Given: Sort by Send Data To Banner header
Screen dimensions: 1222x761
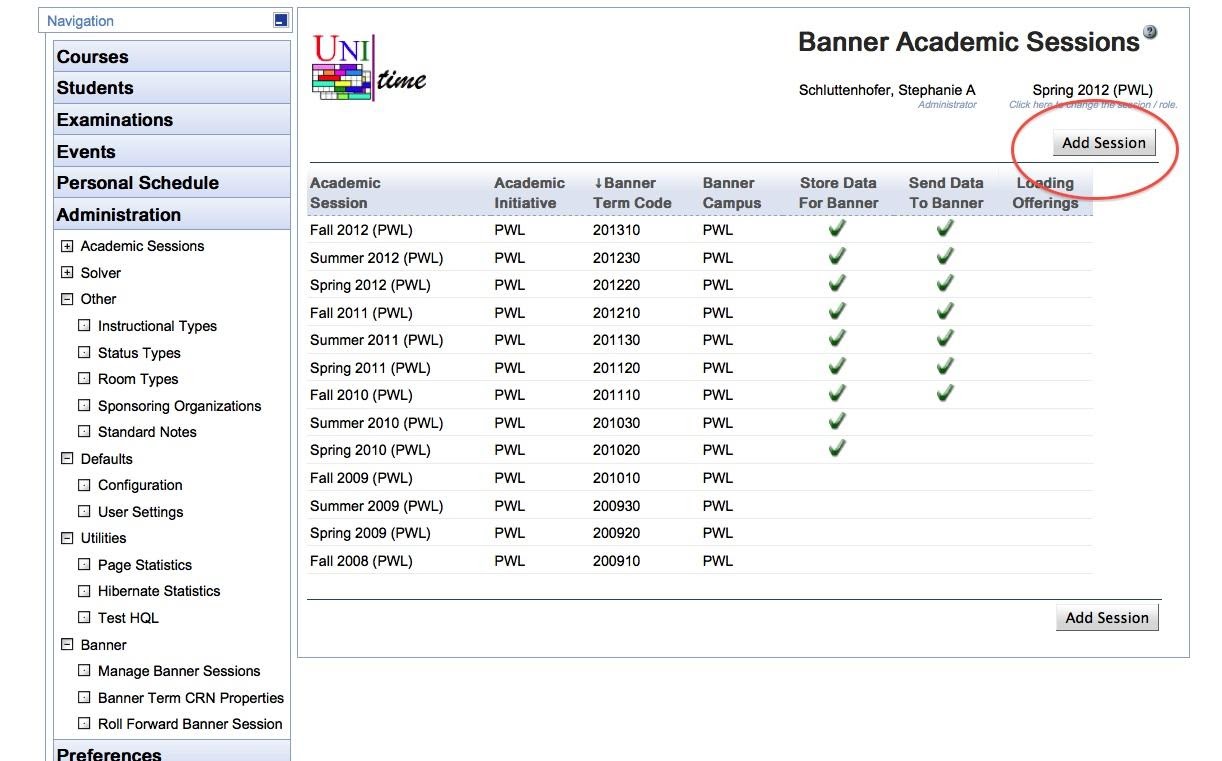Looking at the screenshot, I should point(946,193).
